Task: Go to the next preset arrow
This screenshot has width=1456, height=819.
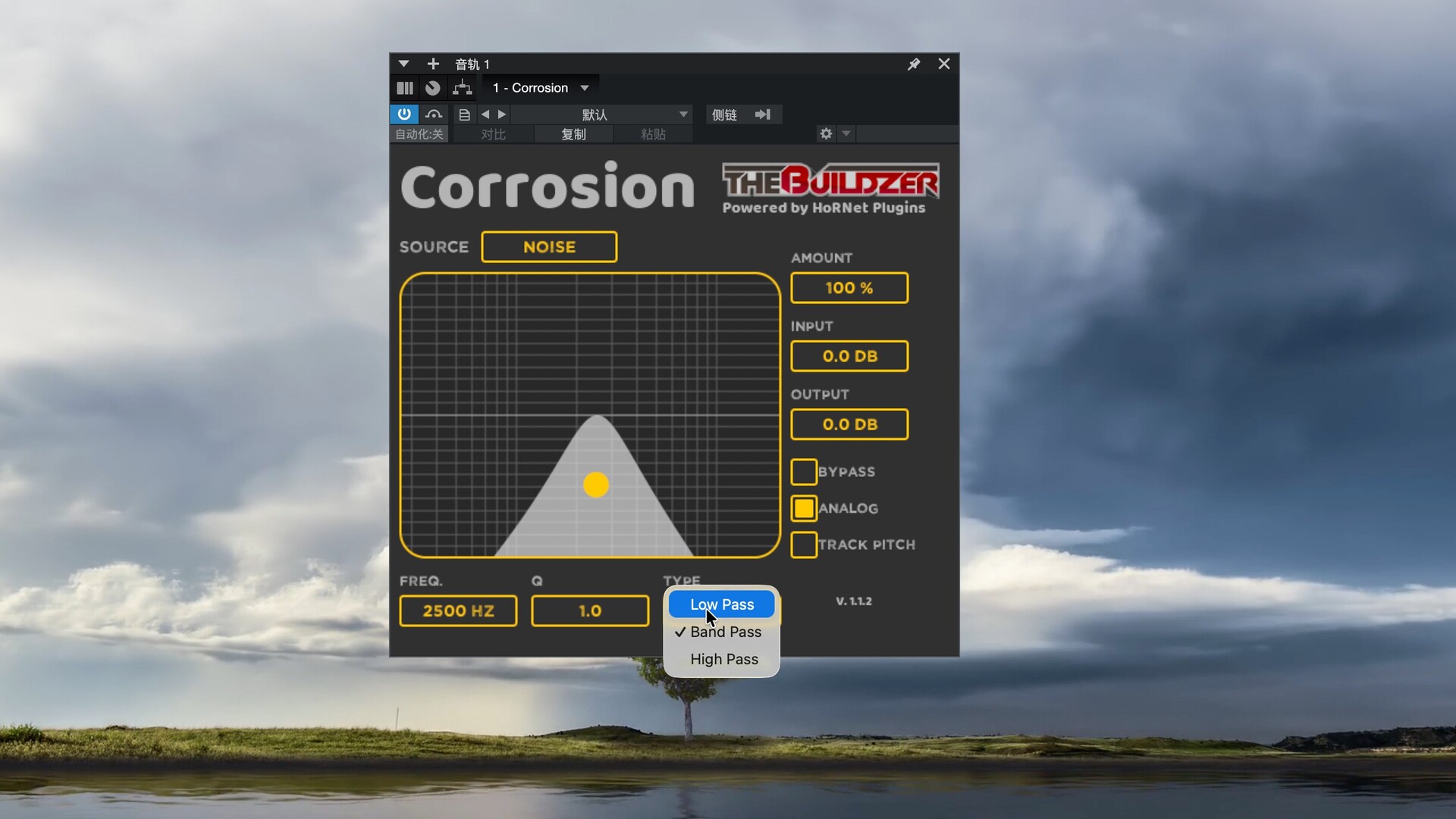Action: click(x=502, y=115)
